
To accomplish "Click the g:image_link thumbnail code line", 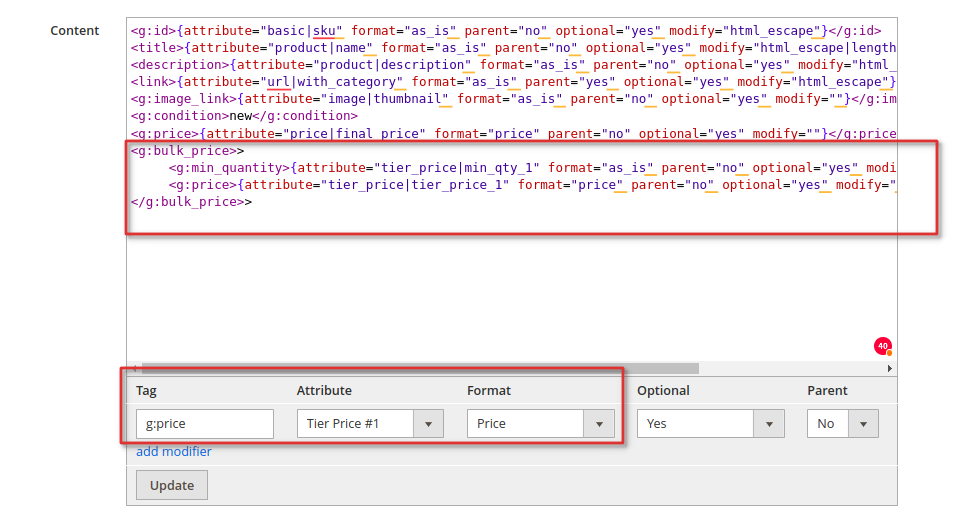I will [x=513, y=99].
